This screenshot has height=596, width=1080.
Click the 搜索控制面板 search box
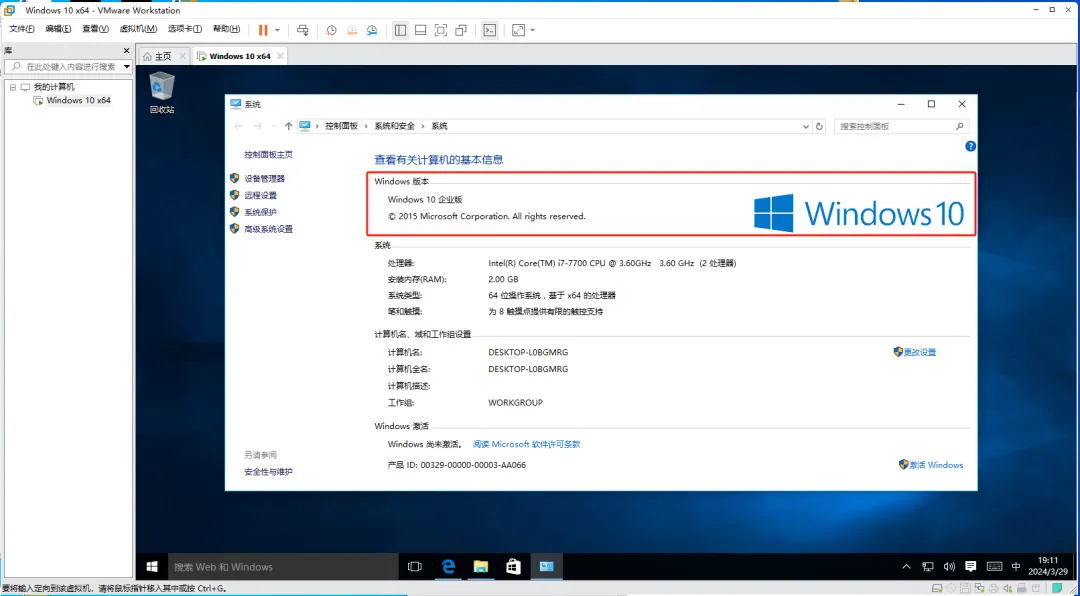point(901,127)
